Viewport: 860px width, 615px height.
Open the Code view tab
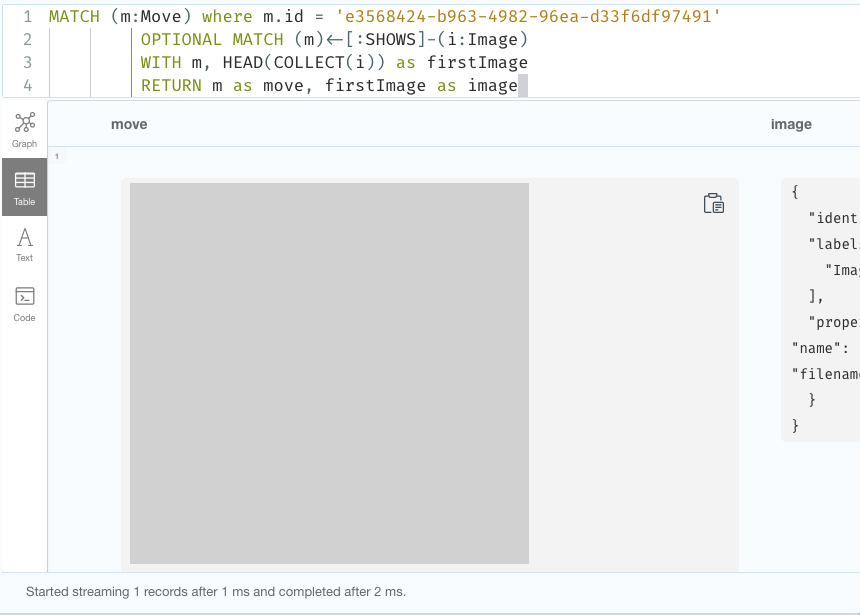pyautogui.click(x=25, y=304)
